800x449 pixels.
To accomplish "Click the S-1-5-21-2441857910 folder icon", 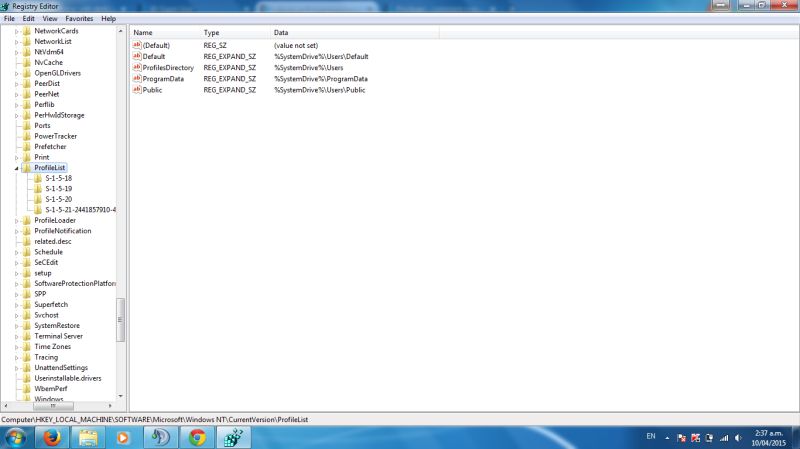I will point(38,210).
